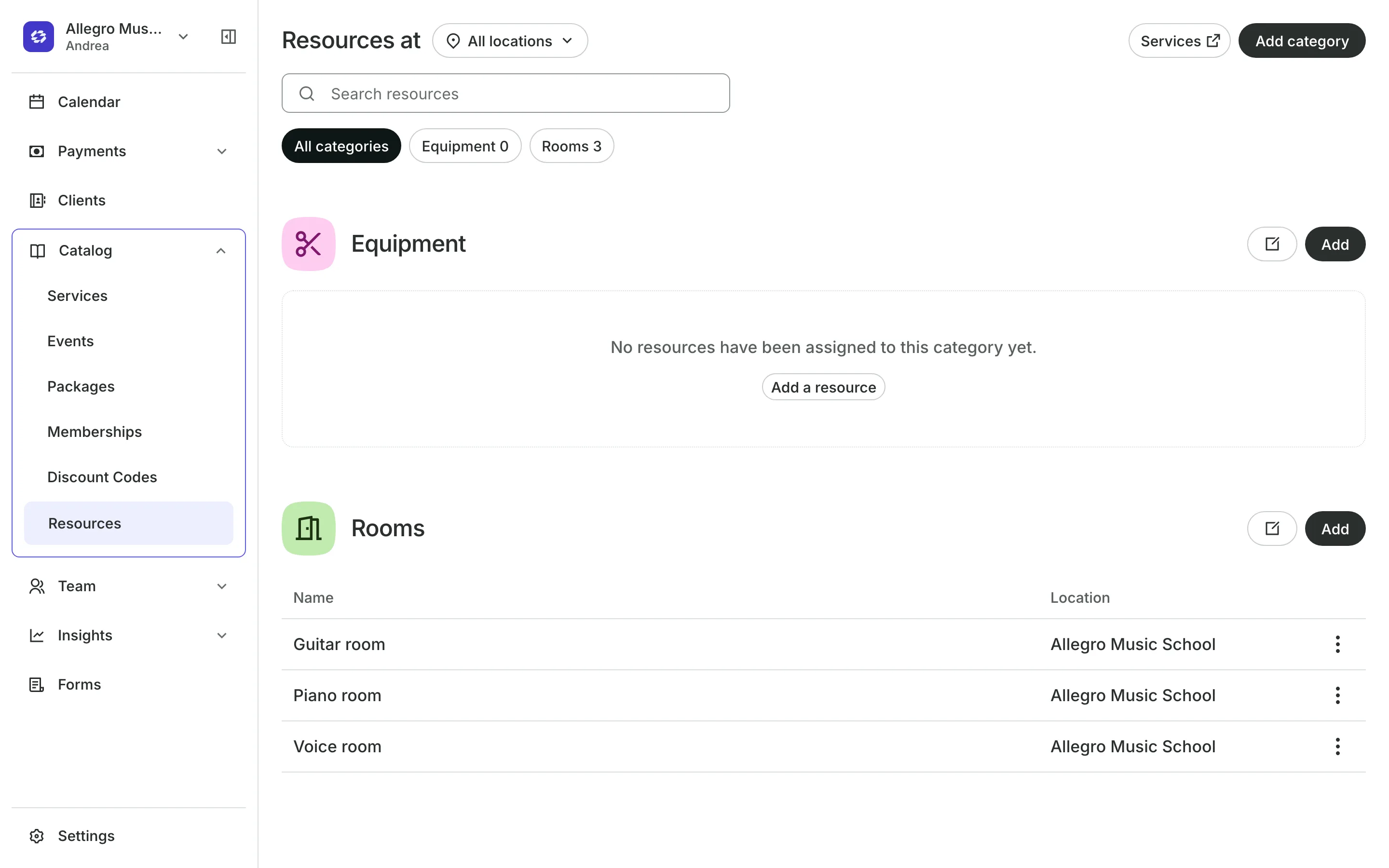The image size is (1389, 868).
Task: Open Memberships in Catalog submenu
Action: coord(95,432)
